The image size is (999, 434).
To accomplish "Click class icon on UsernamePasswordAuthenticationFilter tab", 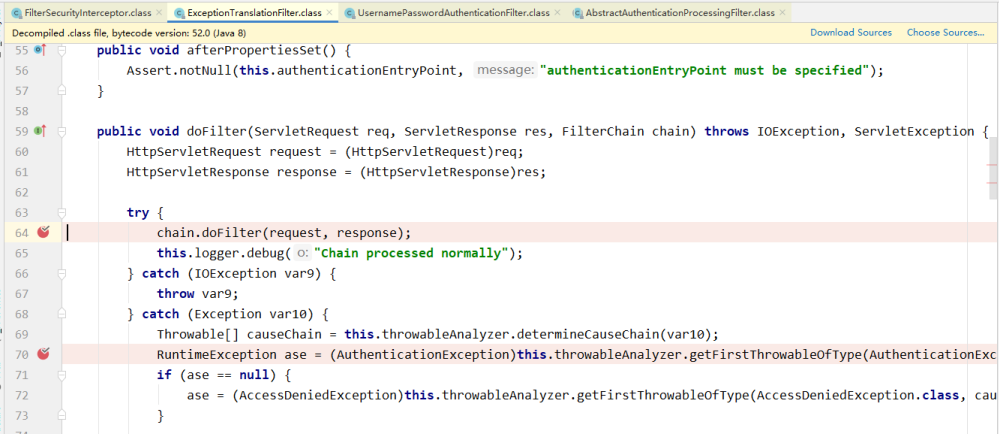I will pyautogui.click(x=349, y=13).
